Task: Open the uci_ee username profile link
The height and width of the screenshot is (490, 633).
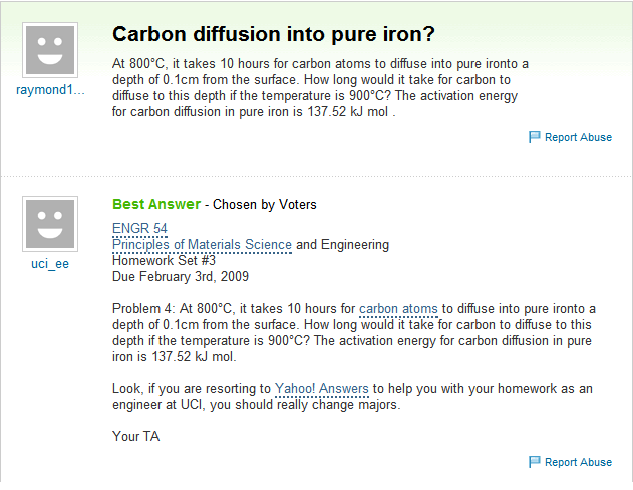Action: tap(50, 264)
